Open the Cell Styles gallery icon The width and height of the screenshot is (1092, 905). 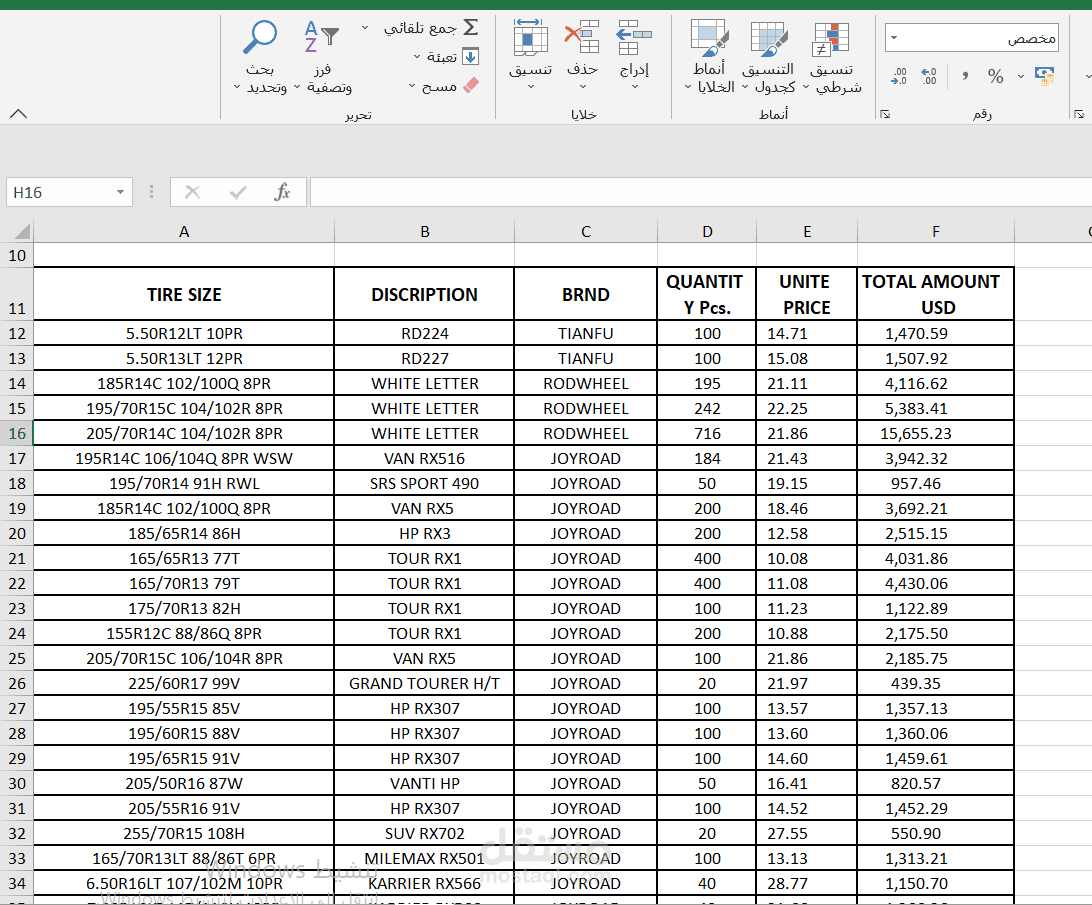pyautogui.click(x=710, y=38)
